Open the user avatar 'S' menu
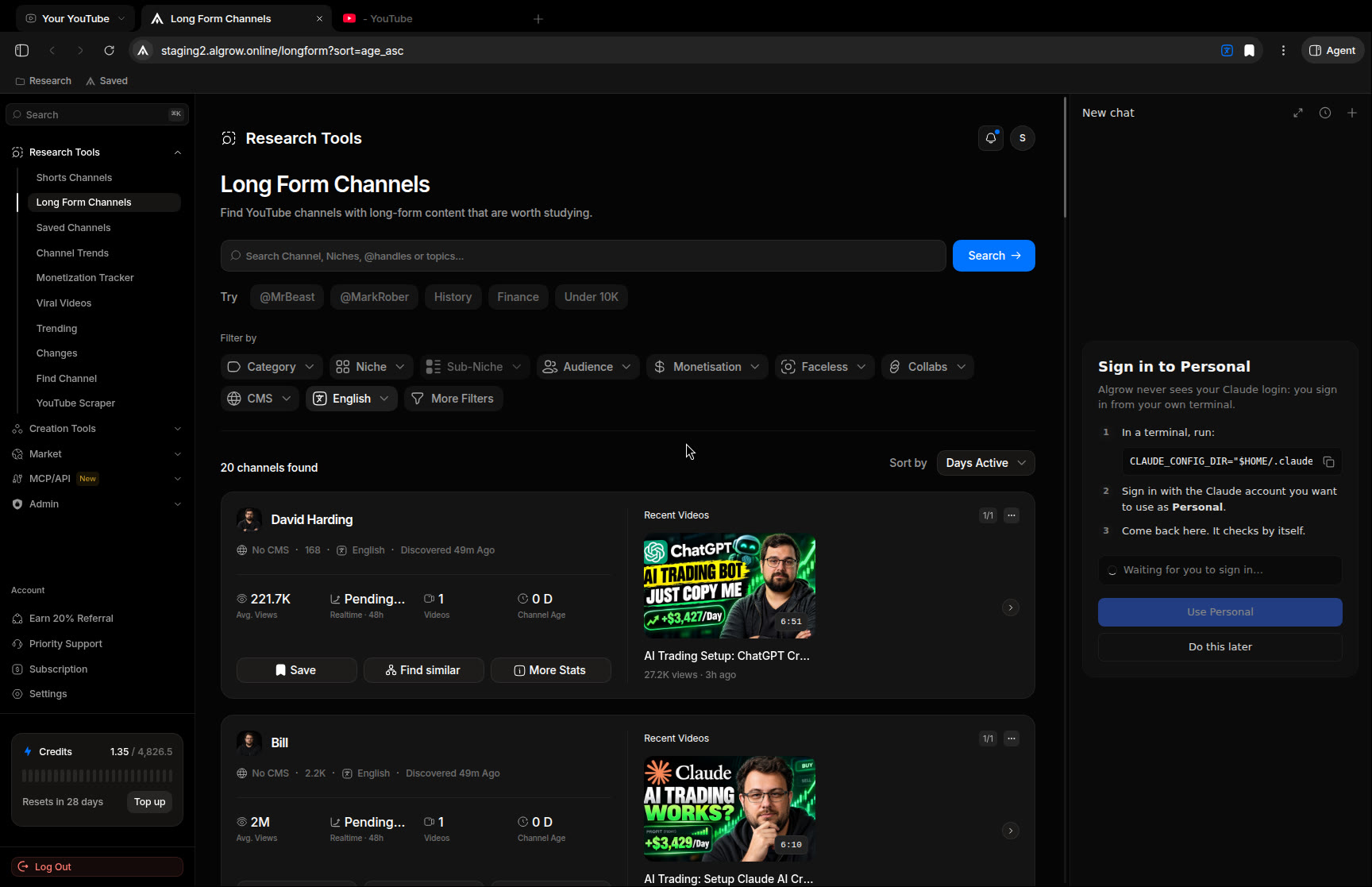Screen dimensions: 1372x887 tap(1022, 138)
